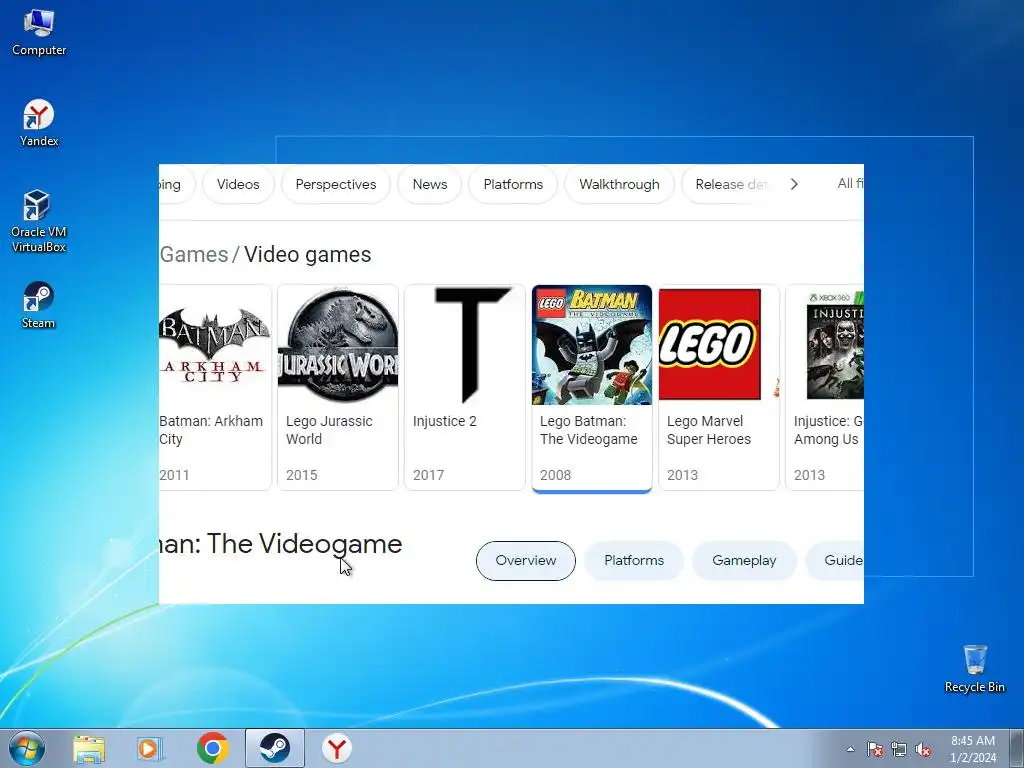The image size is (1024, 768).
Task: Open the Computer desktop icon
Action: [x=39, y=33]
